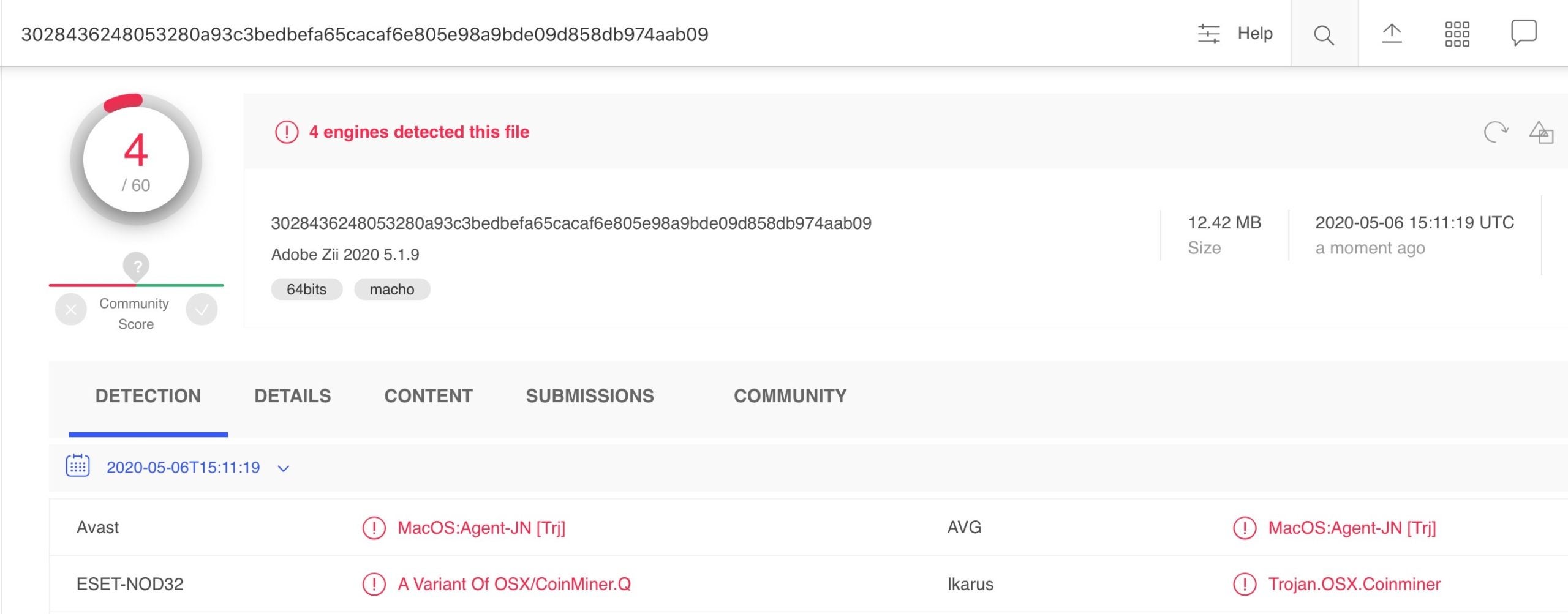Click the Help link

(1254, 34)
